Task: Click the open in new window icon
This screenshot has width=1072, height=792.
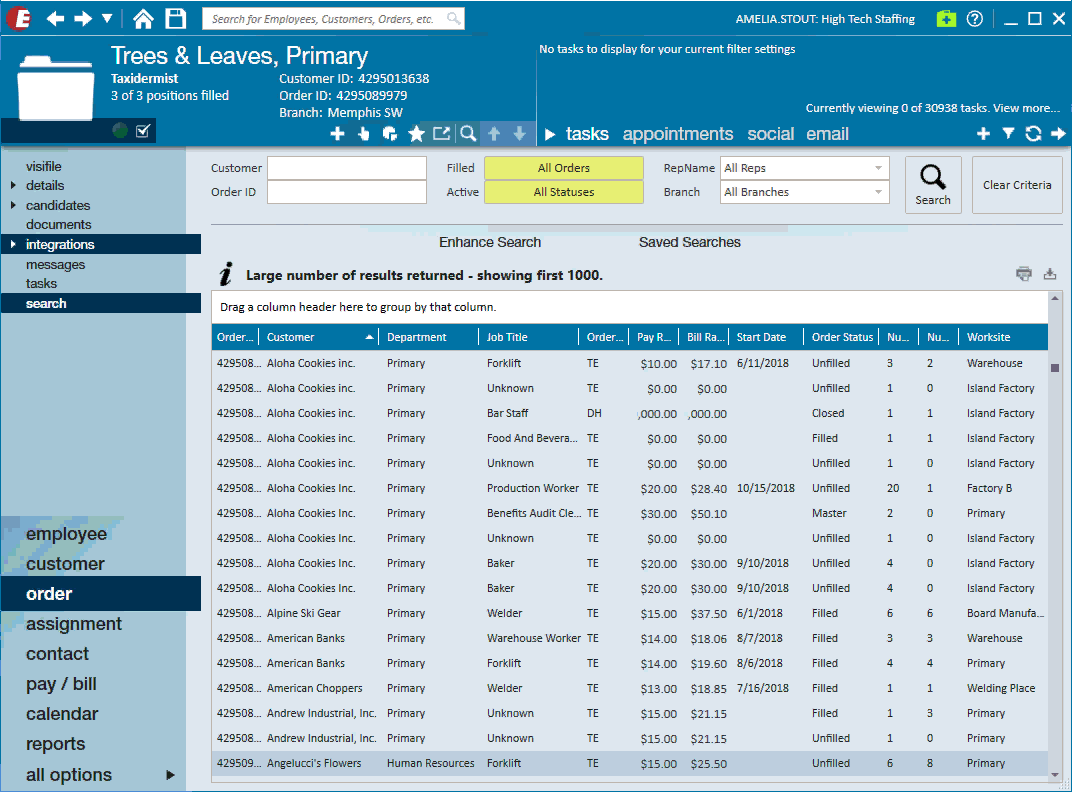Action: point(442,134)
